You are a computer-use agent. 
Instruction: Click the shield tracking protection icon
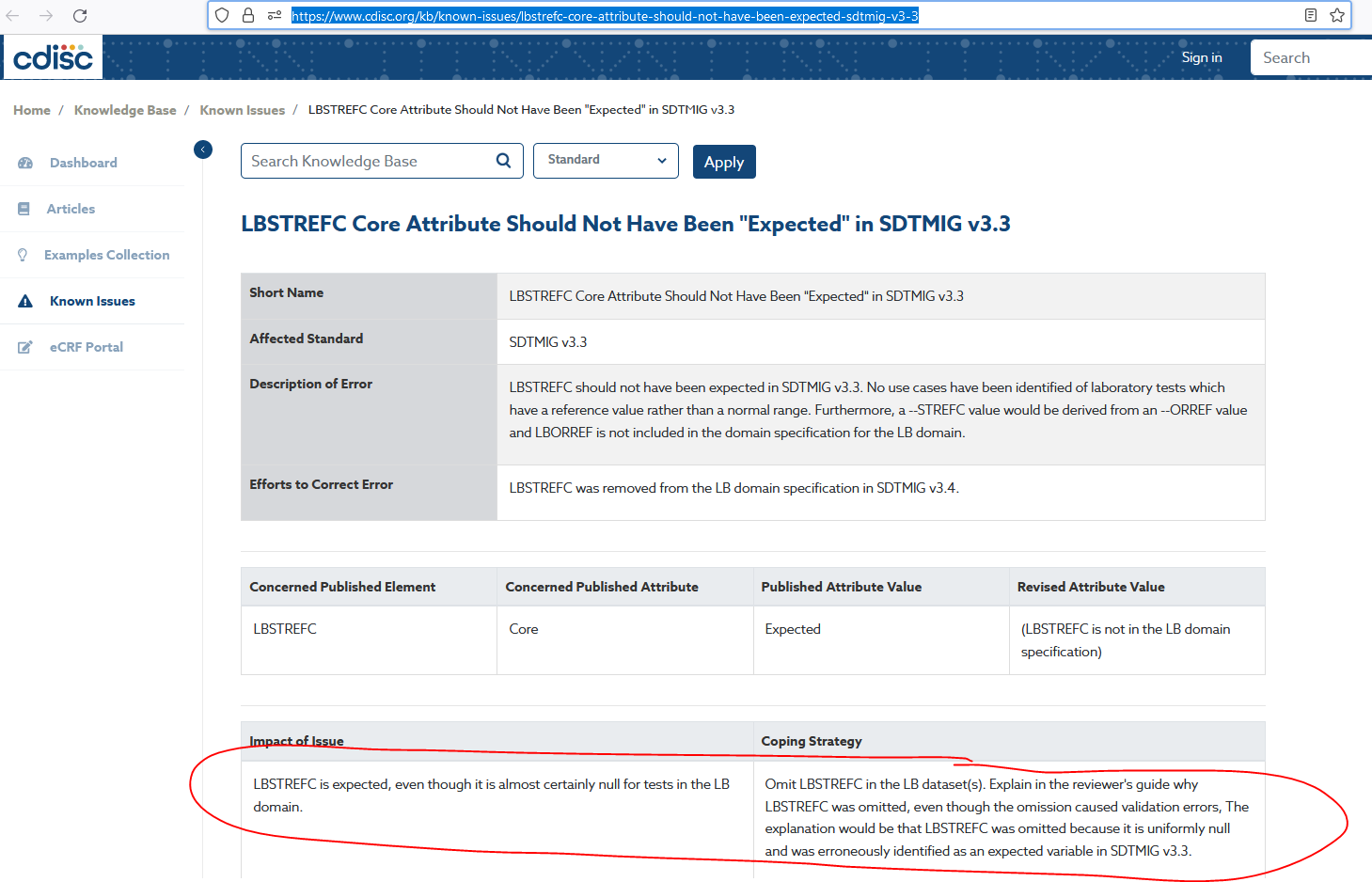222,15
